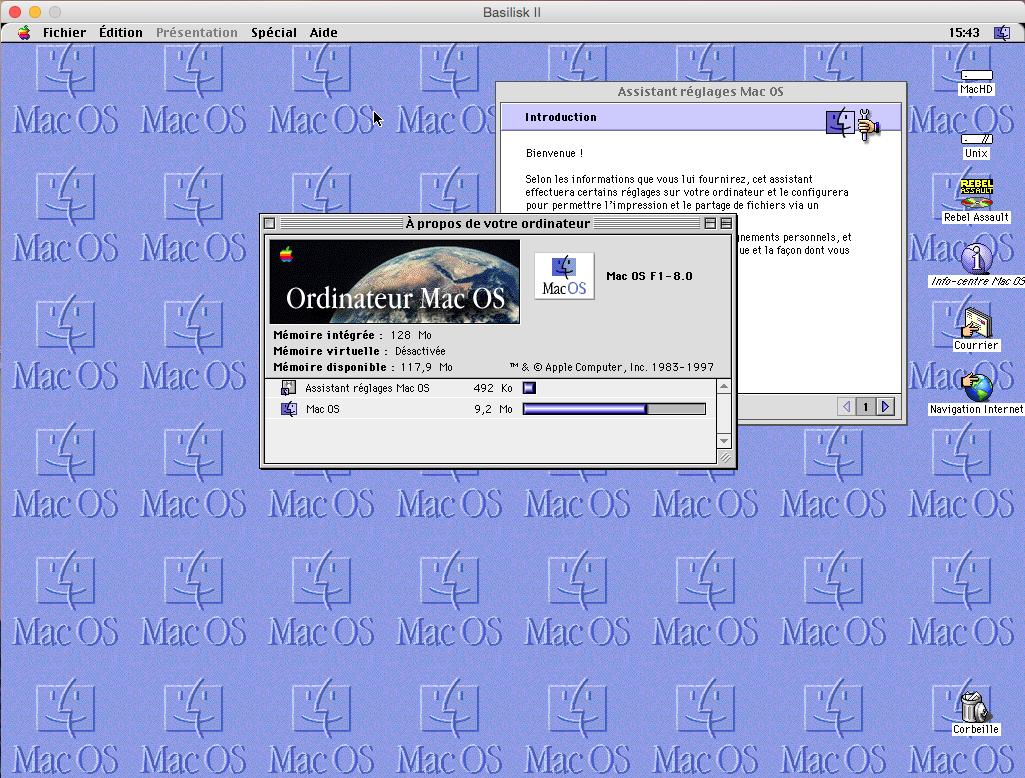Viewport: 1025px width, 778px height.
Task: Click the page number 1 in the assistant
Action: (x=865, y=407)
